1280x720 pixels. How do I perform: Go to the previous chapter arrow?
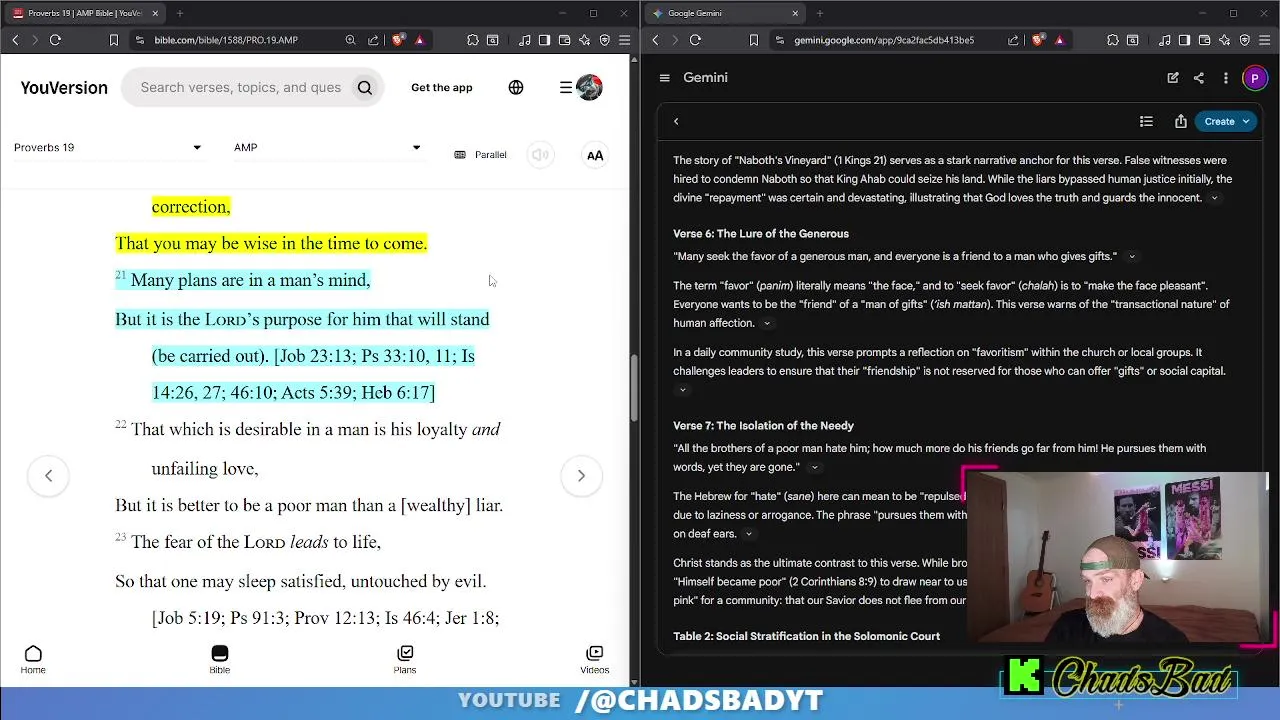[48, 476]
